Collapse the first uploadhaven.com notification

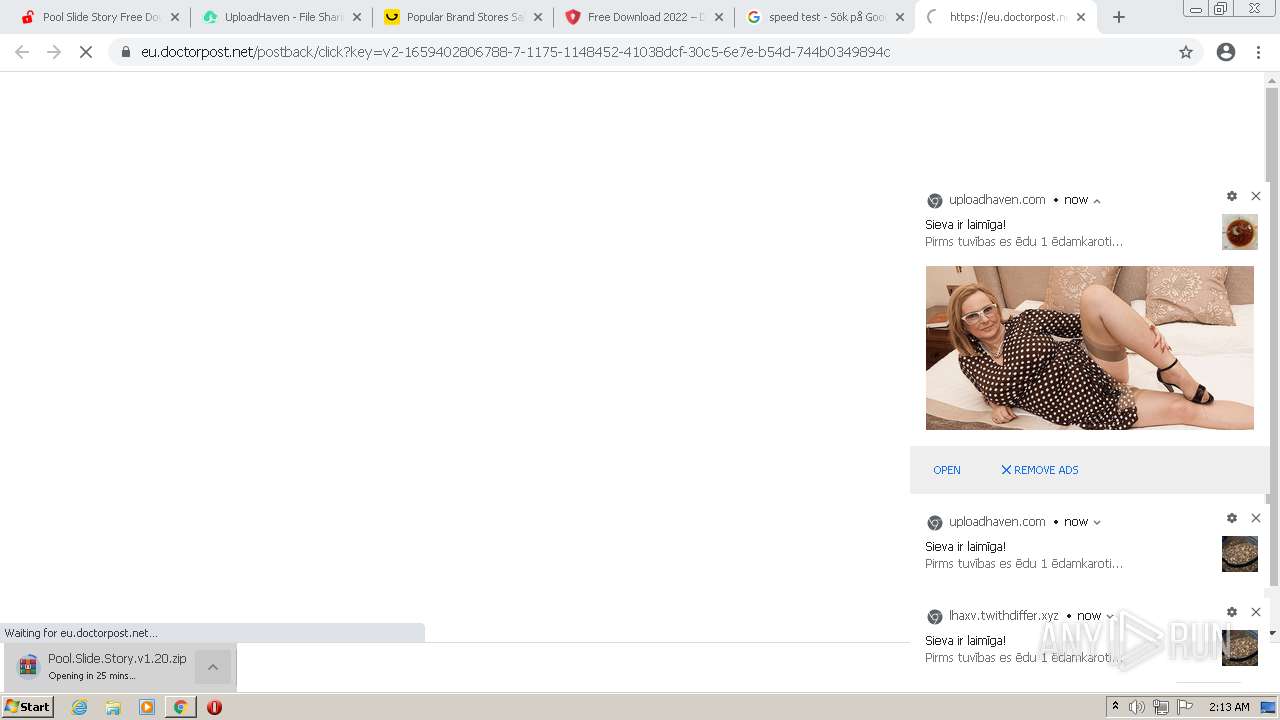pyautogui.click(x=1097, y=201)
